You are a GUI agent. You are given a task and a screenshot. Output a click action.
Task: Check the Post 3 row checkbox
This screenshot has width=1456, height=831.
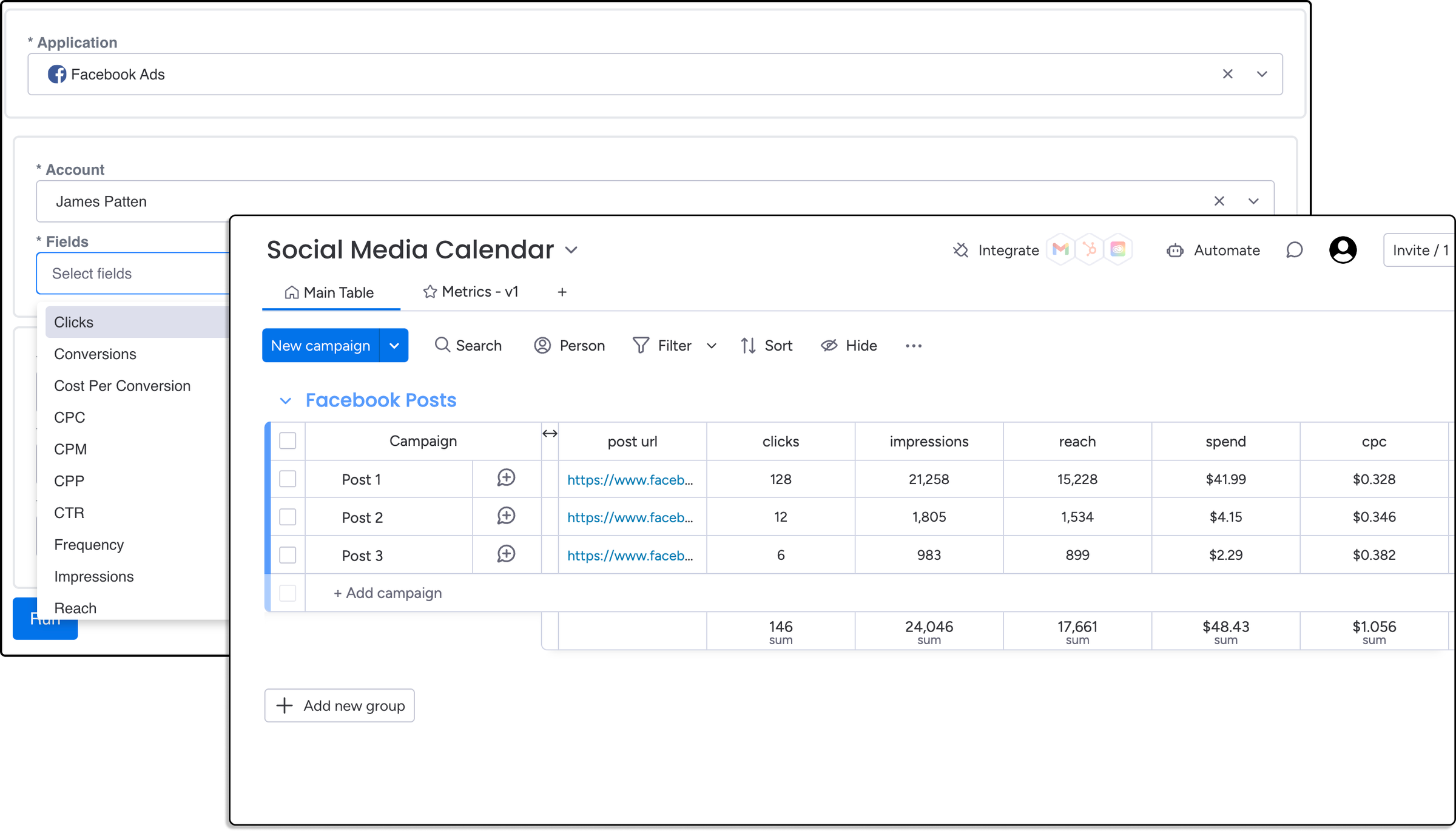(x=288, y=555)
